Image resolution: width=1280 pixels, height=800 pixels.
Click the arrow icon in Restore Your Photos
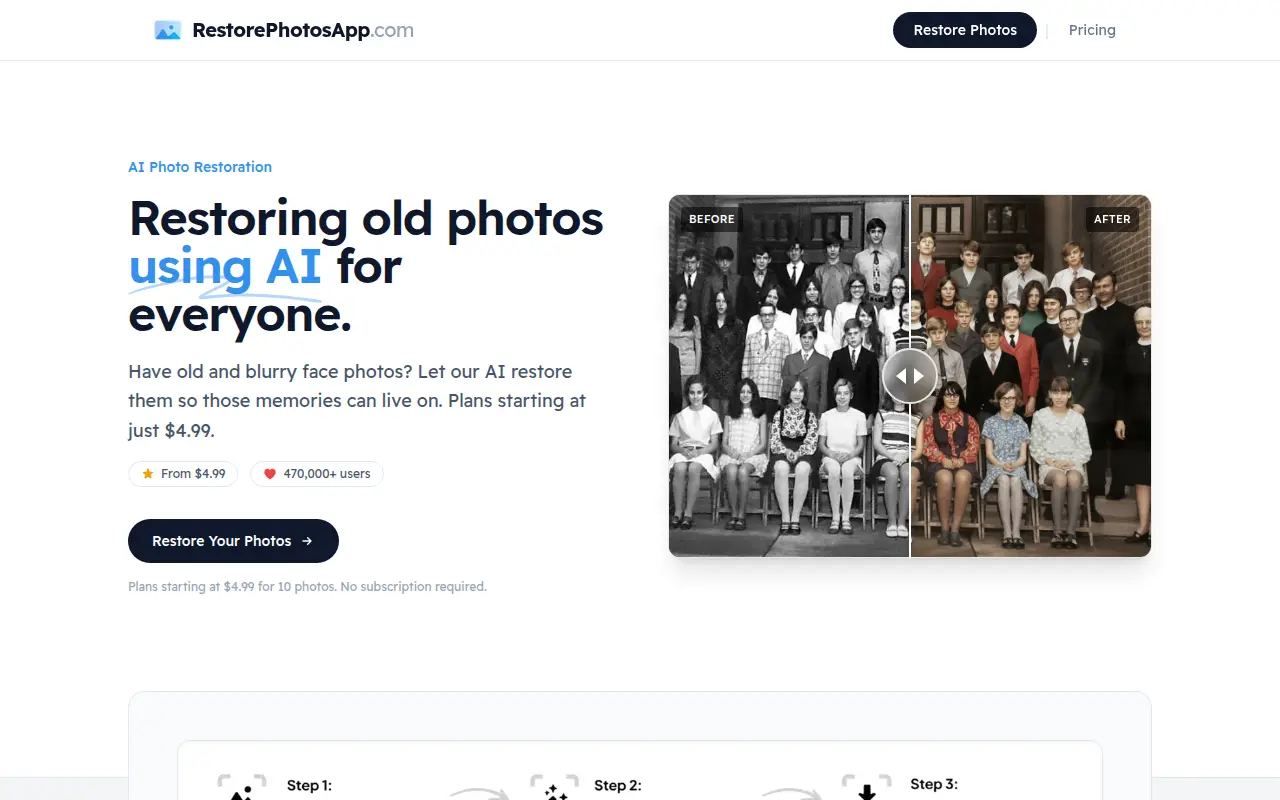pos(307,541)
